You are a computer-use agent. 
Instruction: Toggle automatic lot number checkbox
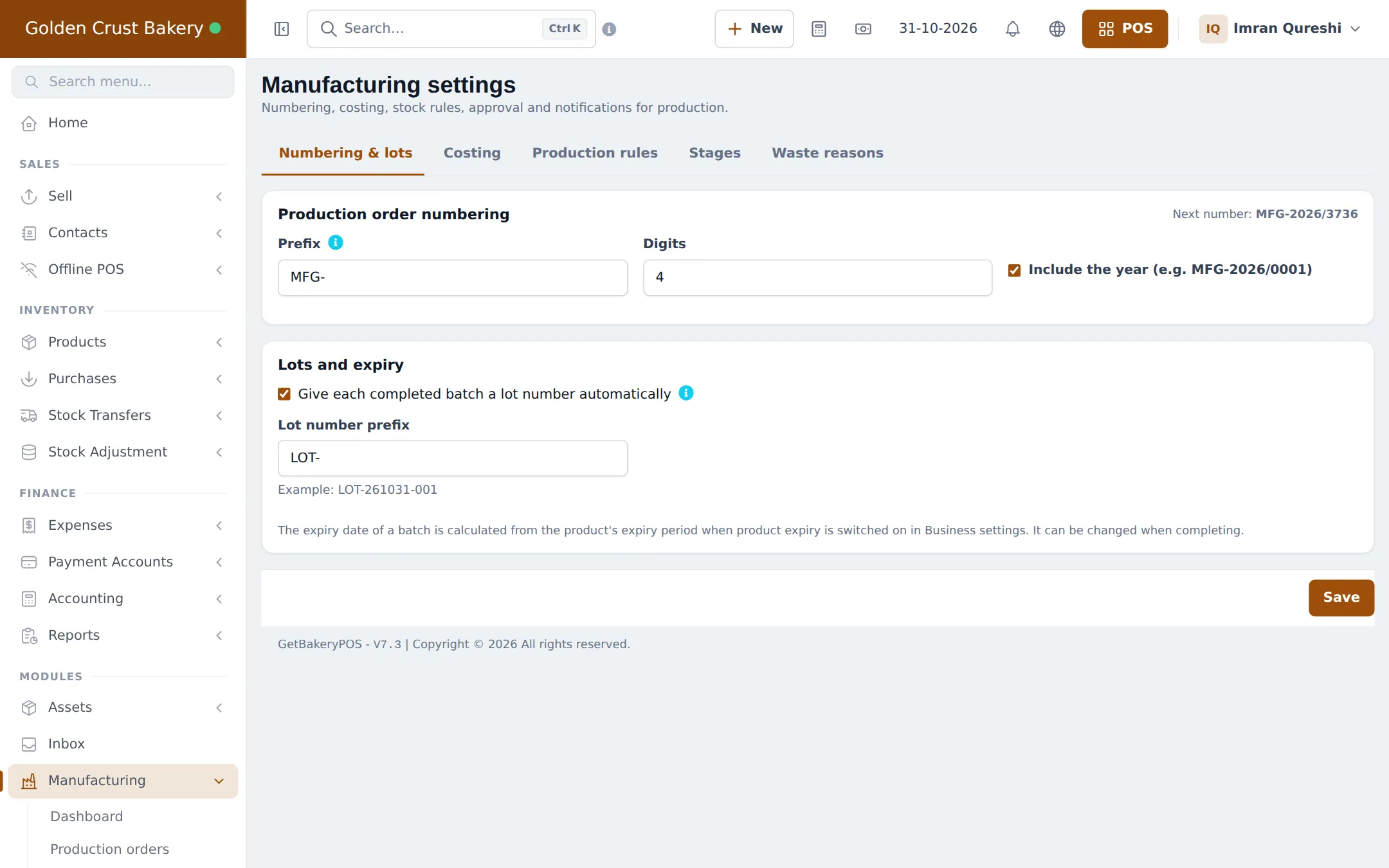pyautogui.click(x=284, y=394)
